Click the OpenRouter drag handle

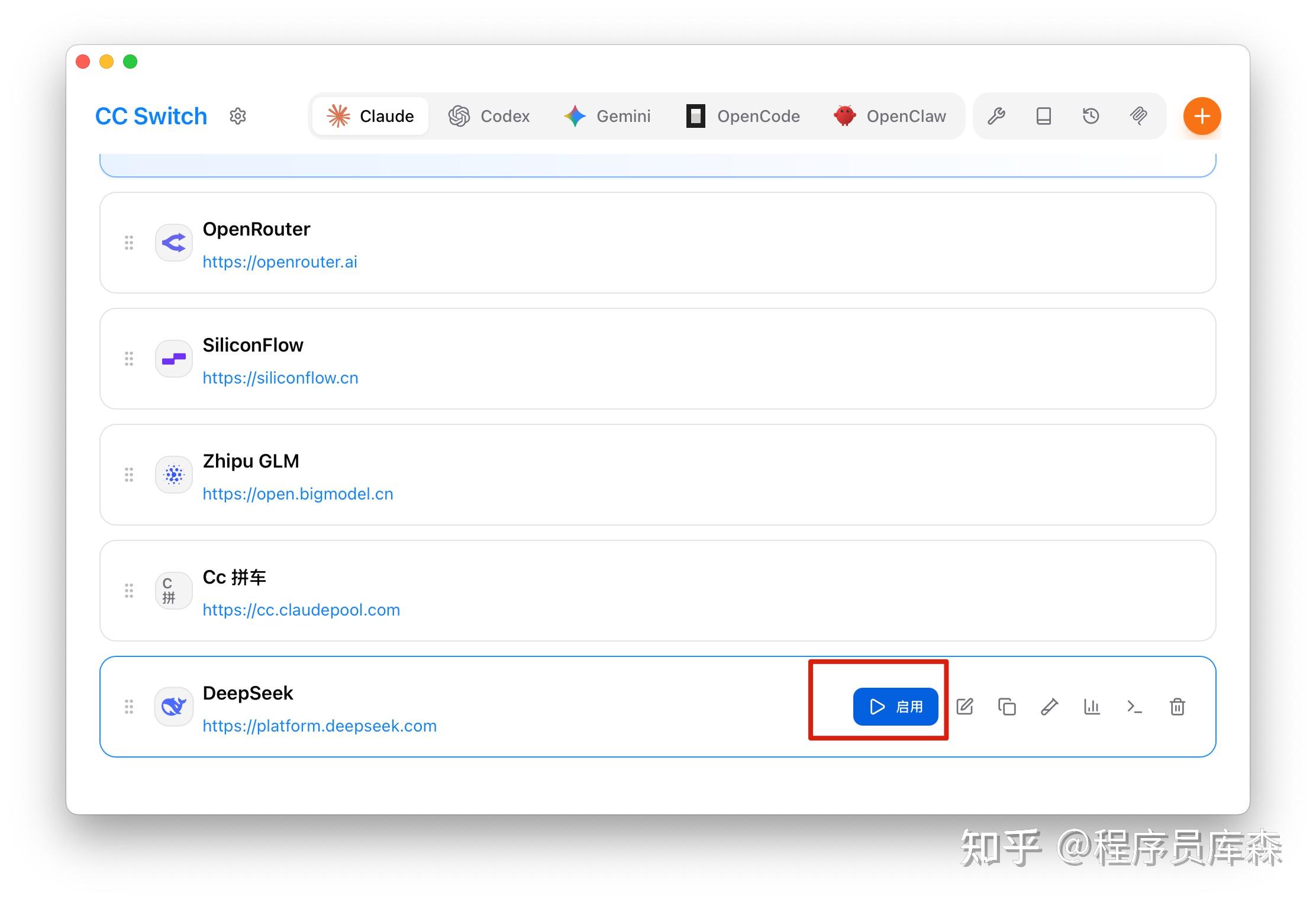click(x=129, y=243)
